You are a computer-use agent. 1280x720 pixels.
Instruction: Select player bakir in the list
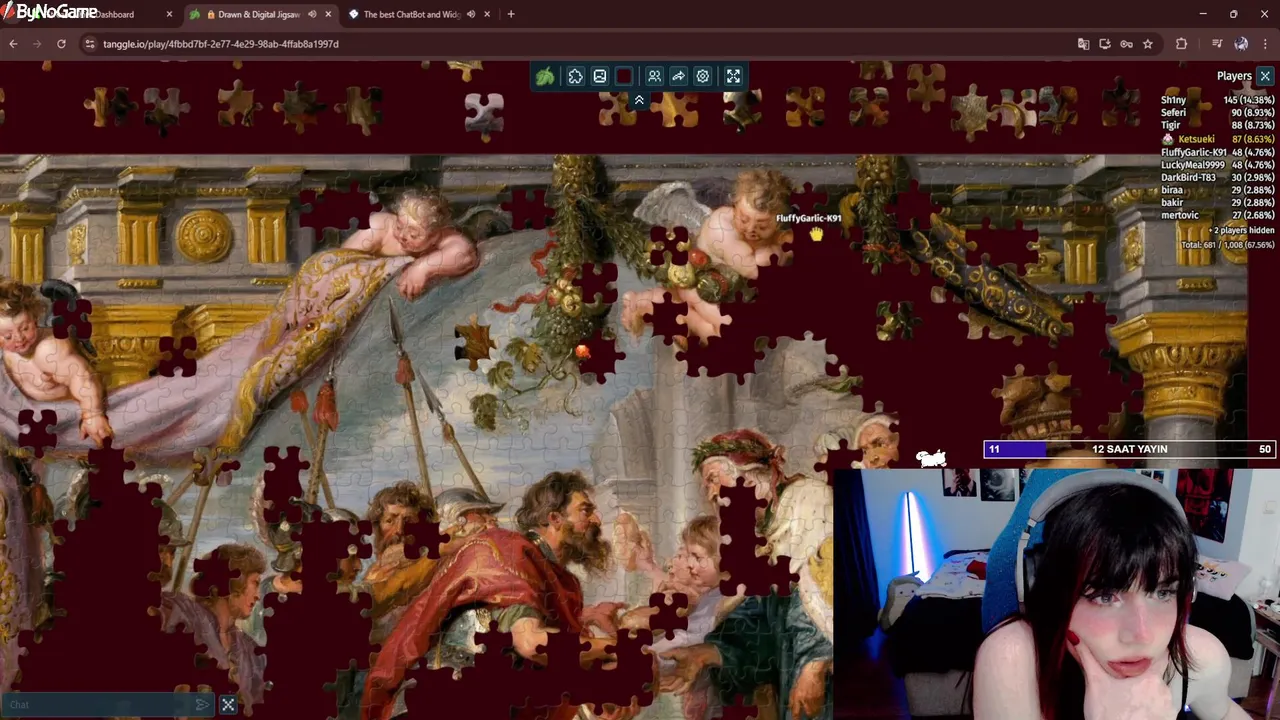click(1217, 203)
